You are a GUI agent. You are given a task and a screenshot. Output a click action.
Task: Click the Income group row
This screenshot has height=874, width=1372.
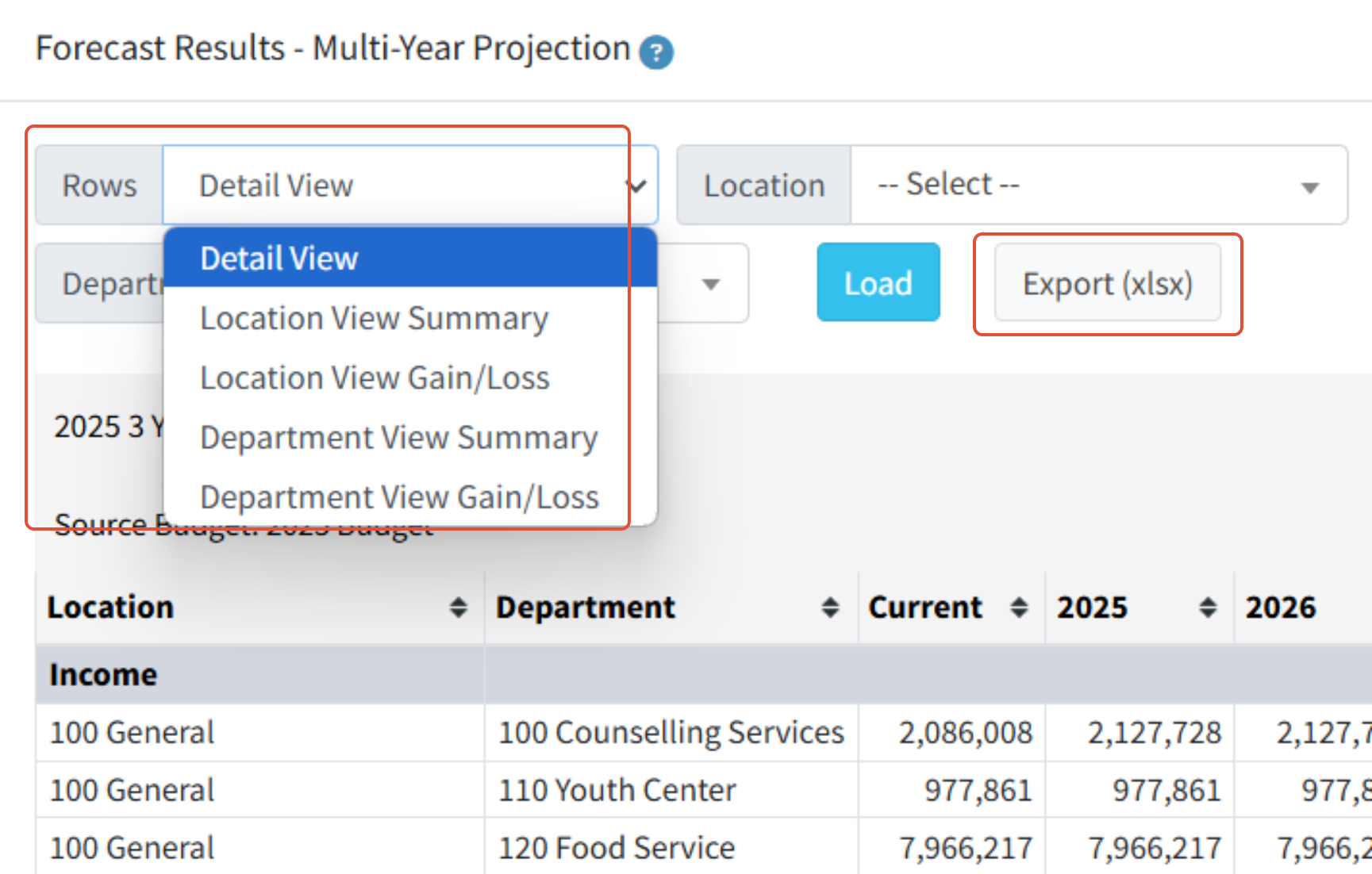click(703, 674)
